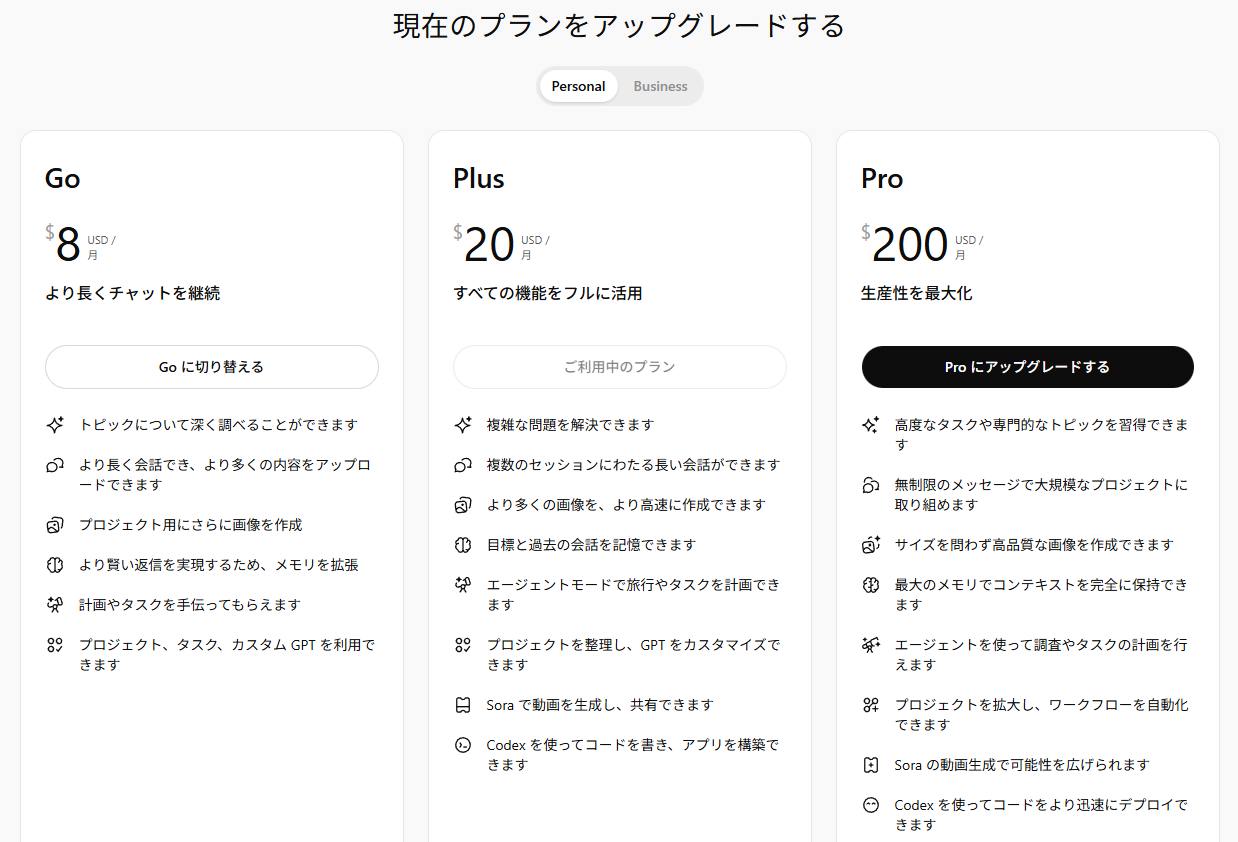
Task: Click the image creation icon under Plus plan
Action: 464,504
